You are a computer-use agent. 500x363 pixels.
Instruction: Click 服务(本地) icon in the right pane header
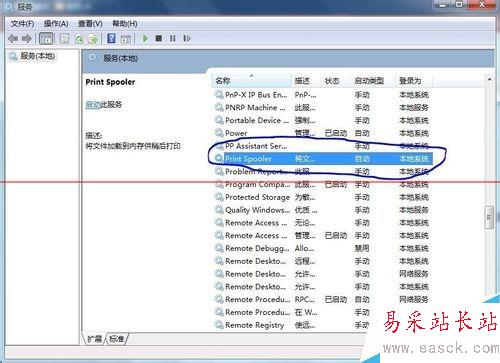[x=93, y=58]
